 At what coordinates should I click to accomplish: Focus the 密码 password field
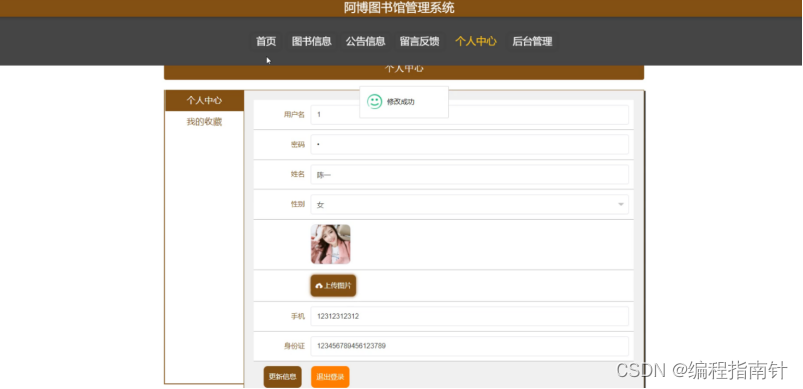point(469,144)
